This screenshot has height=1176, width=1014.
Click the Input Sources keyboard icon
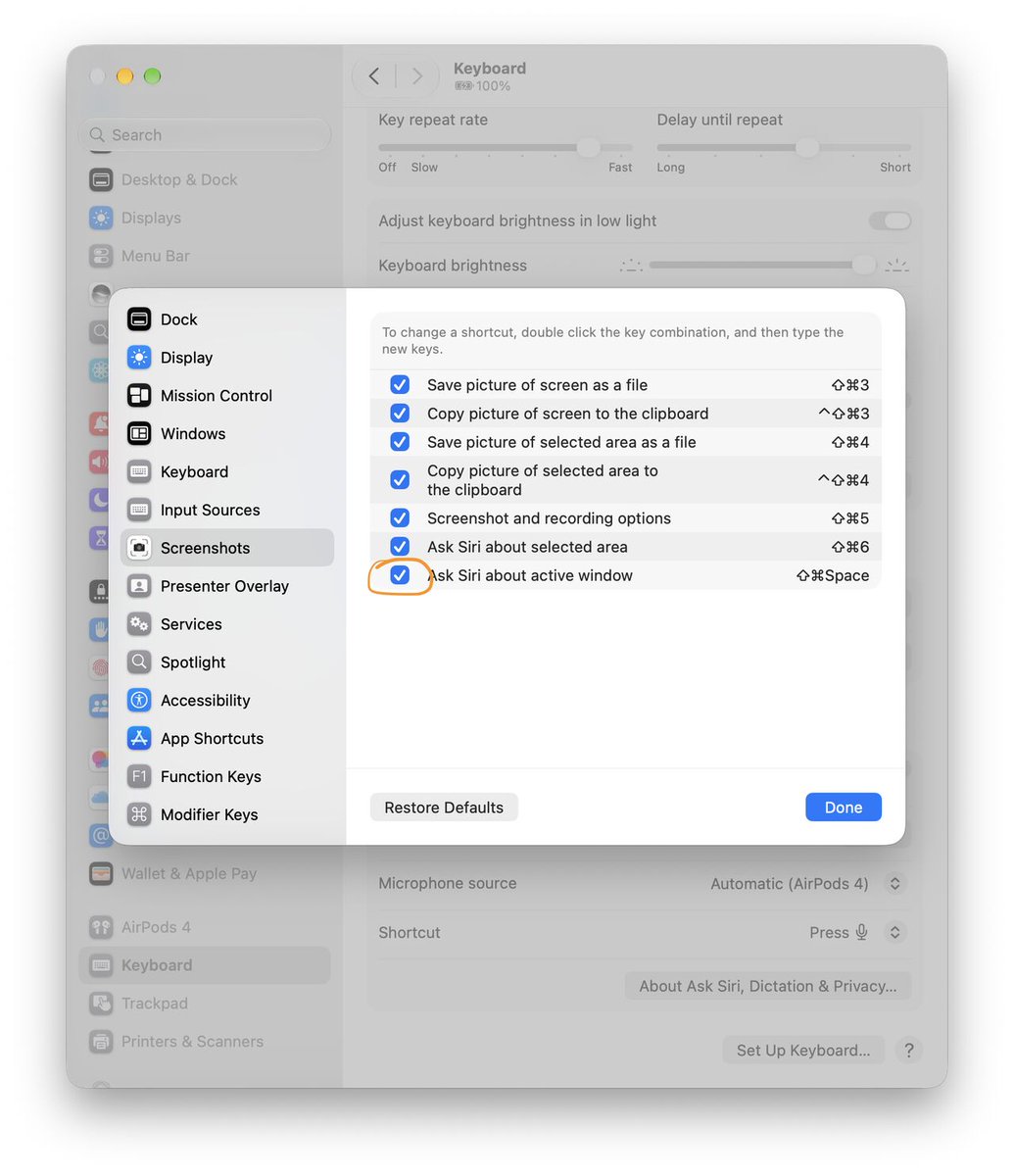pyautogui.click(x=139, y=511)
